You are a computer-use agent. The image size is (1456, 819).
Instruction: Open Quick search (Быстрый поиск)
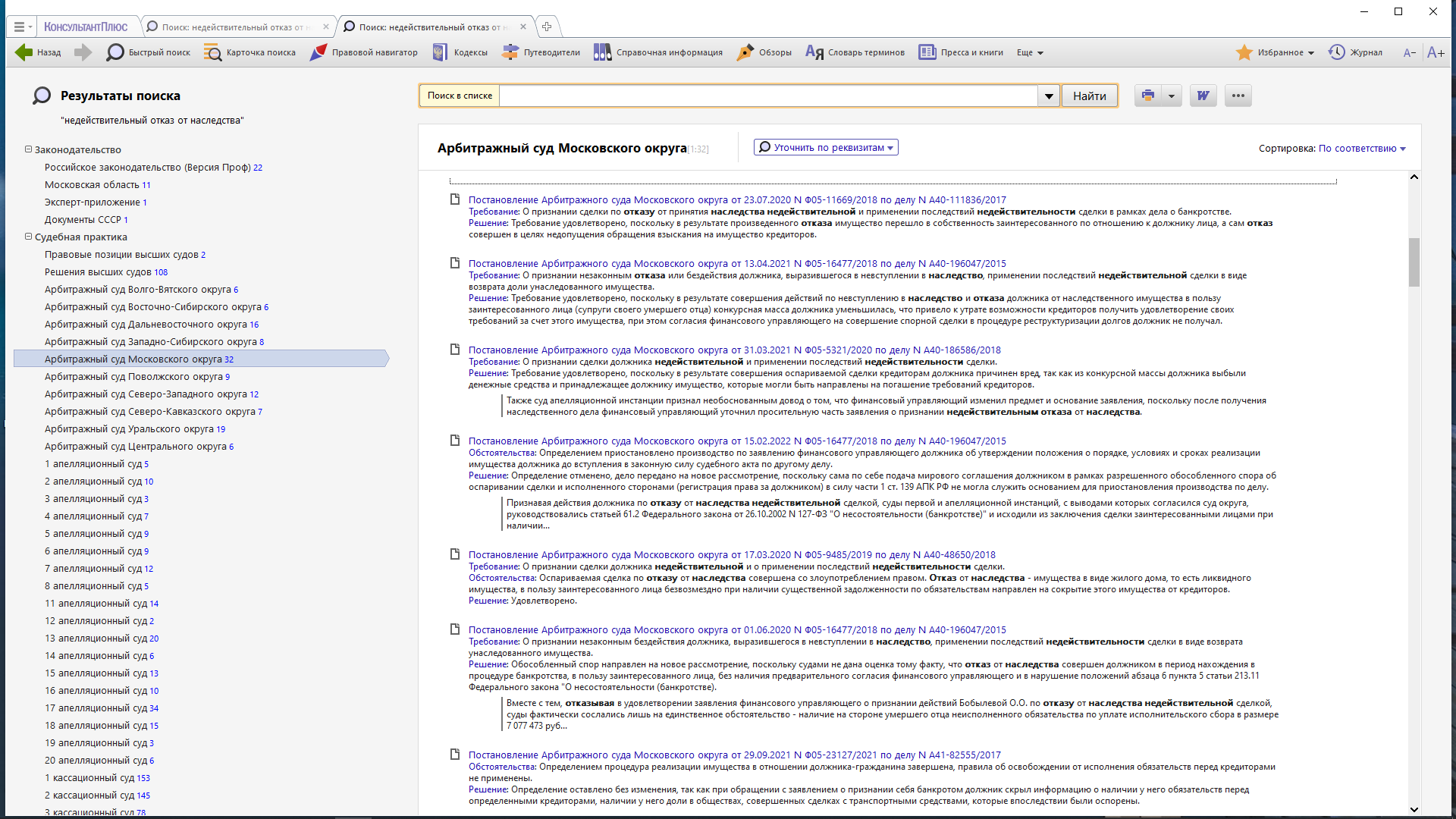tap(149, 52)
